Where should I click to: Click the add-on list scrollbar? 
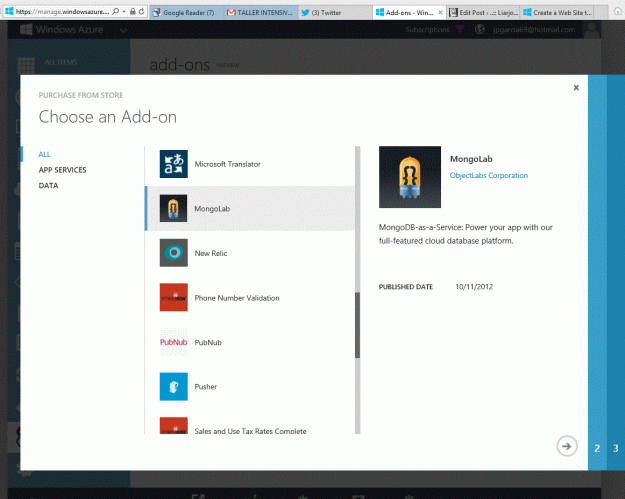coord(357,324)
